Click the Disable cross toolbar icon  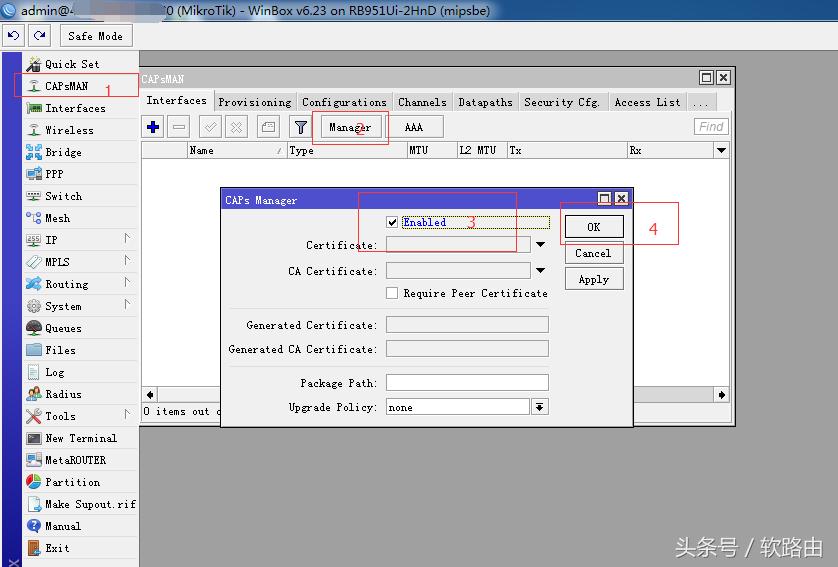point(236,127)
